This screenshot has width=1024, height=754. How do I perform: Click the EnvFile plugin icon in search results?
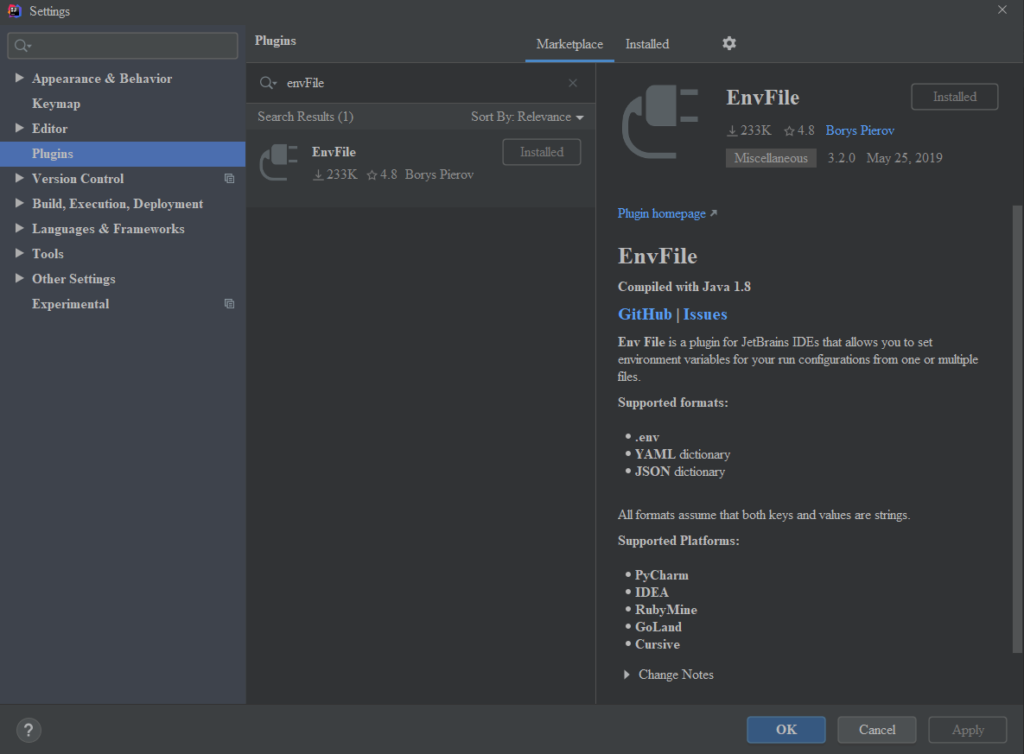click(279, 162)
